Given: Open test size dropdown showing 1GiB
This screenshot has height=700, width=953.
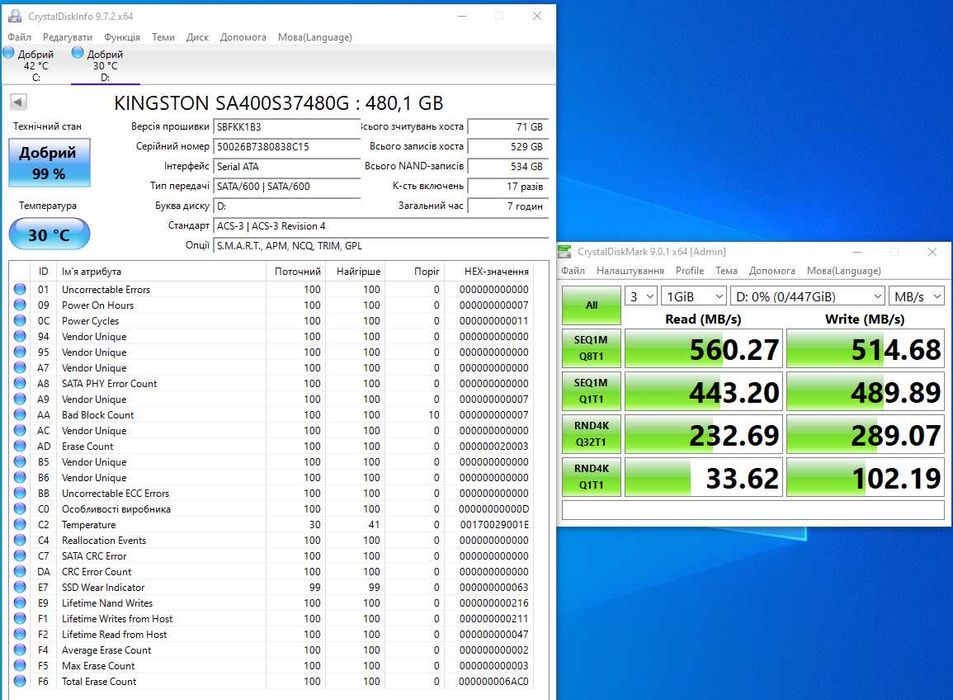Looking at the screenshot, I should pos(693,297).
